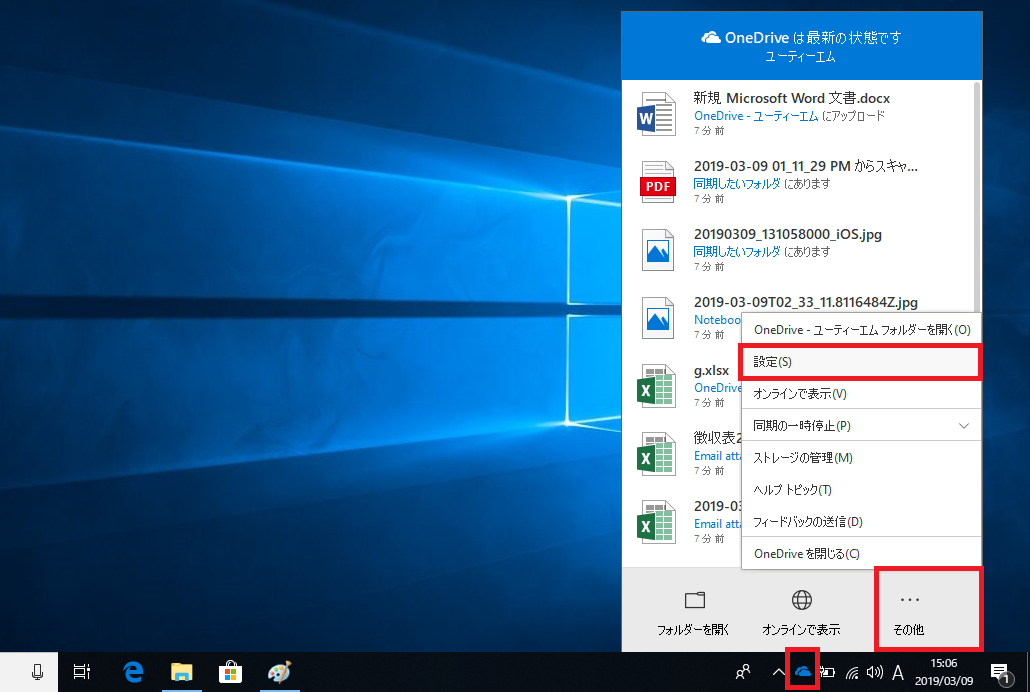Click the file name 2019-03-09T02_33_11.8116484Z.jpg
This screenshot has width=1030, height=692.
[x=806, y=302]
